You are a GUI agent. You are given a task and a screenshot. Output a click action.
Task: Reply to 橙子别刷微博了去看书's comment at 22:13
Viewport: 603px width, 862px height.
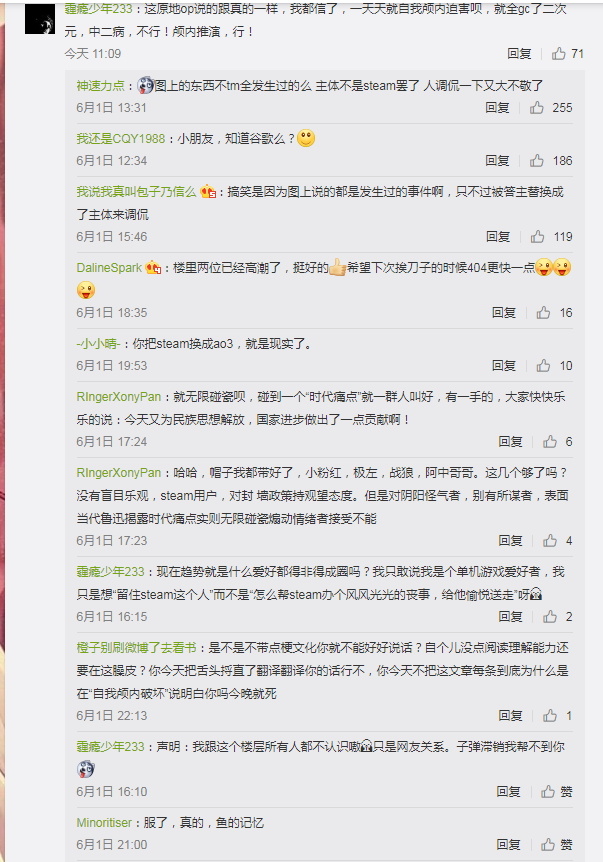click(x=510, y=715)
